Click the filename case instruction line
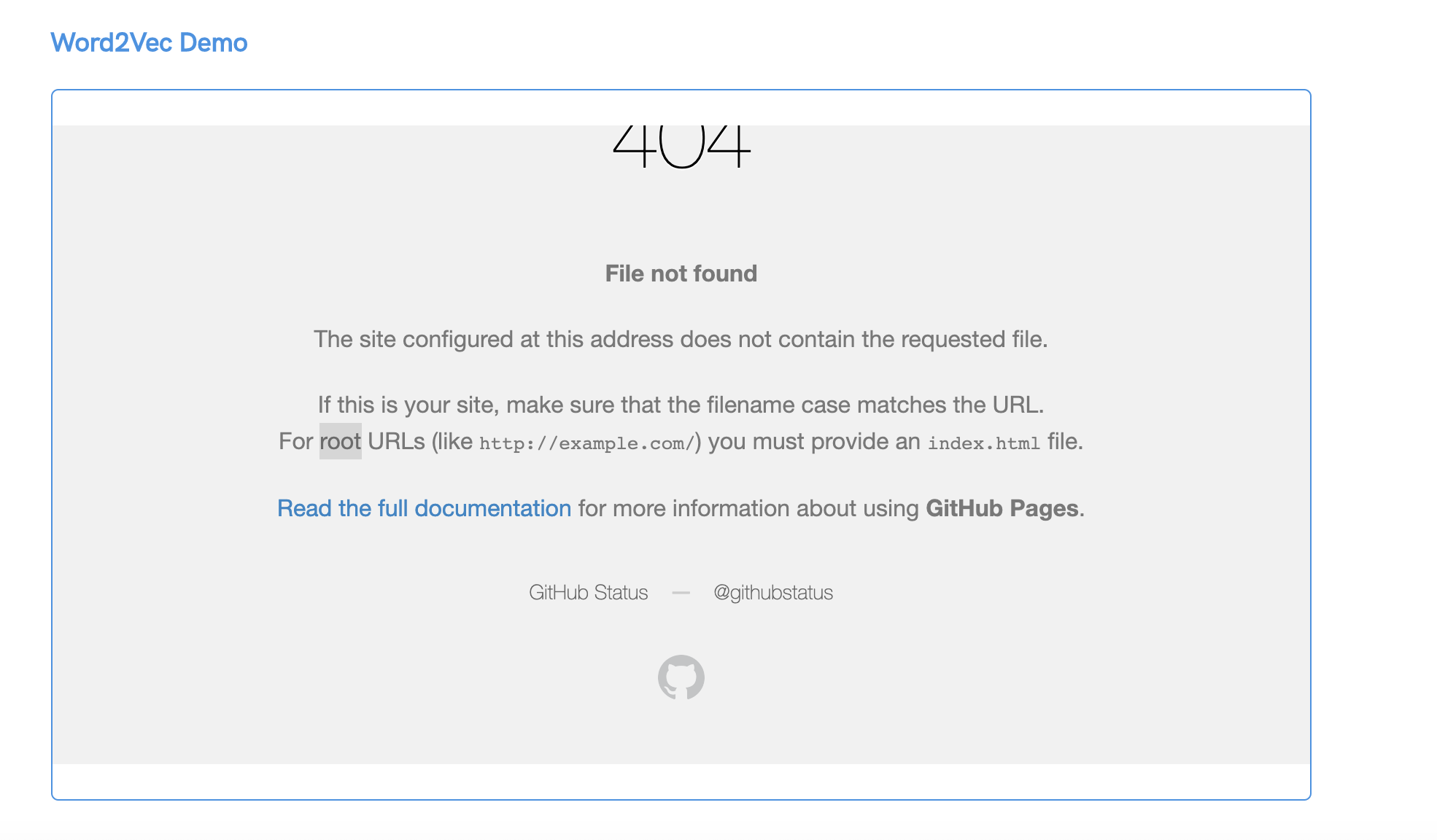The height and width of the screenshot is (840, 1437). [x=681, y=405]
